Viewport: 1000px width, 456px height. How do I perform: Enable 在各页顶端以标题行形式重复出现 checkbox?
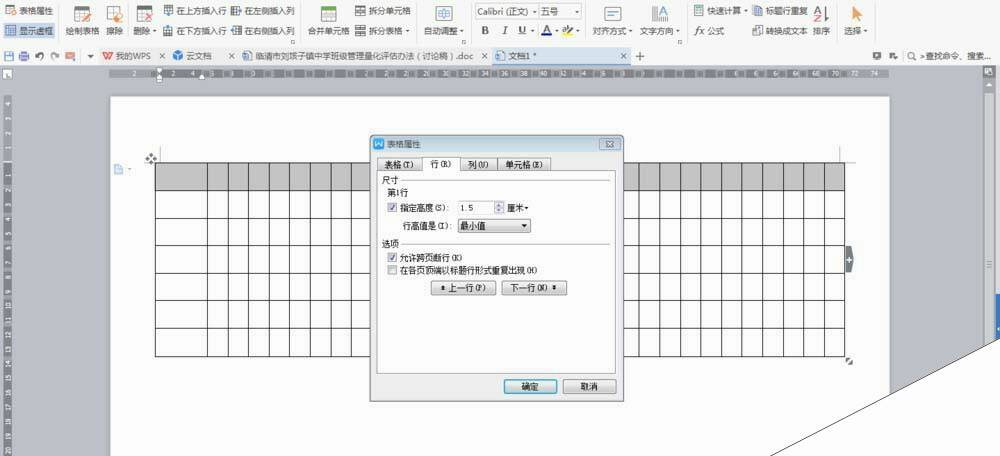point(392,270)
